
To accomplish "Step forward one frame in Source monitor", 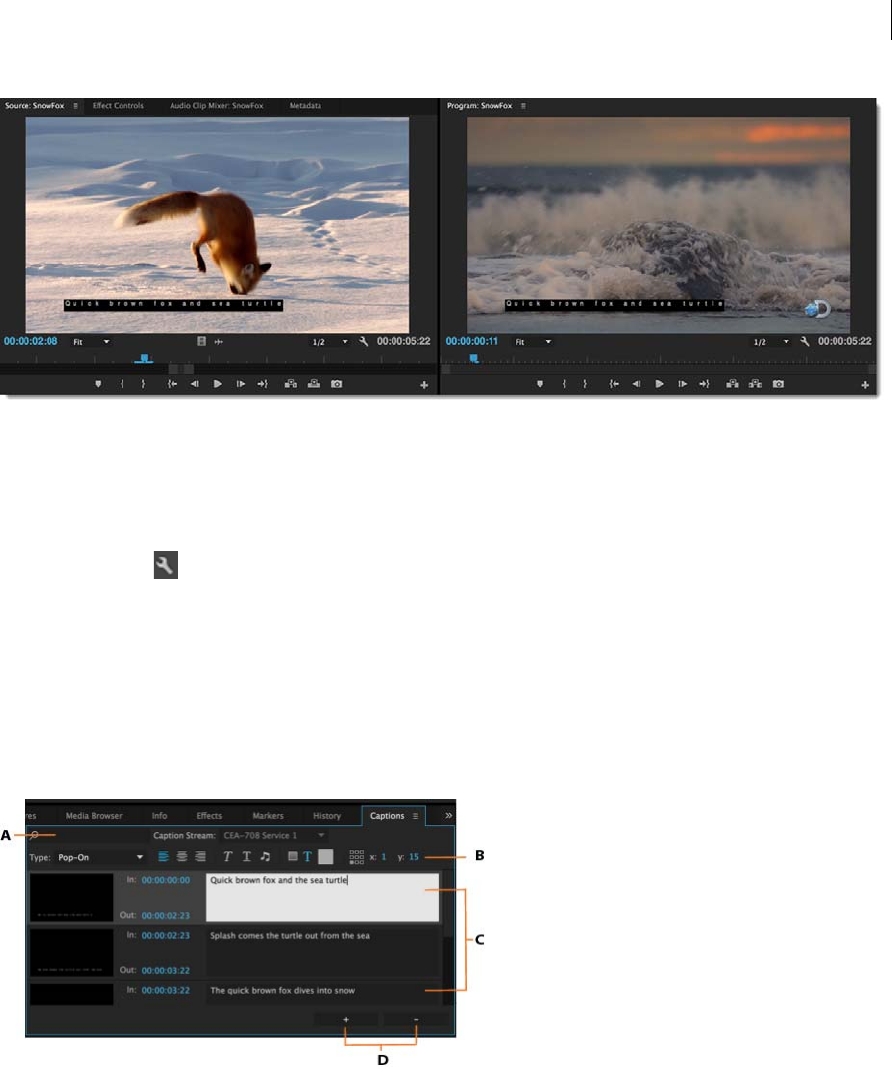I will [241, 384].
